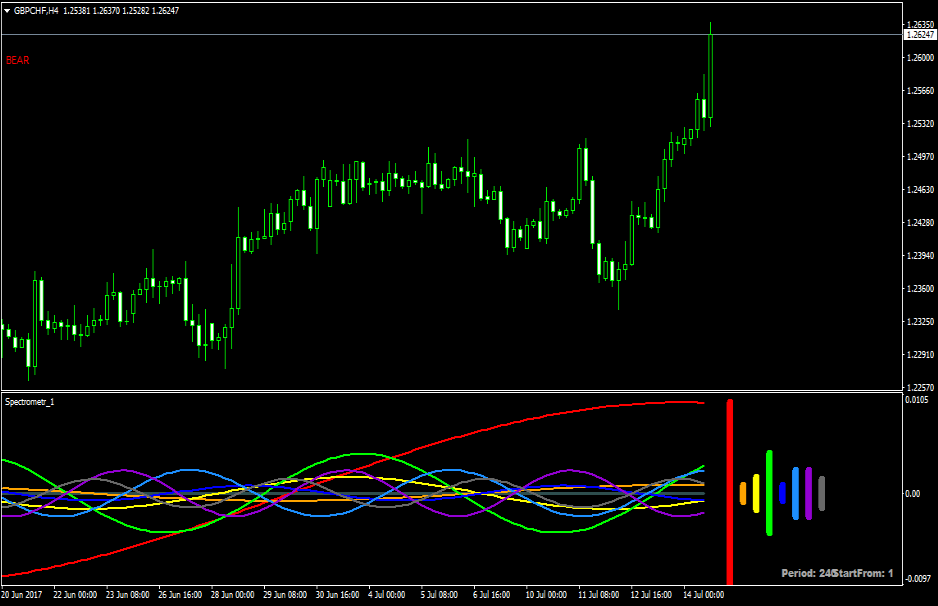The image size is (938, 606).
Task: Click the 4 Jul 00:00 time label
Action: 385,594
